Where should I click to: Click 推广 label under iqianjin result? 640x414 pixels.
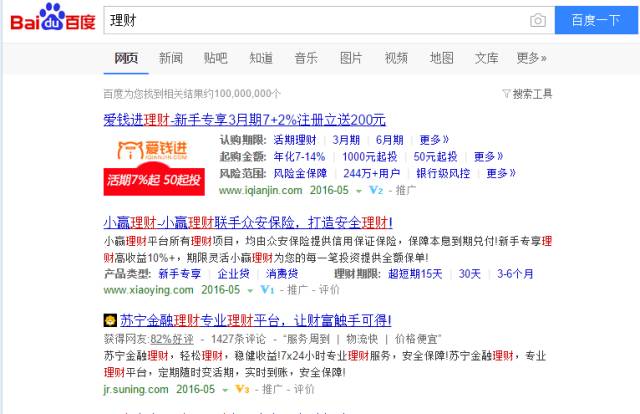click(x=406, y=190)
